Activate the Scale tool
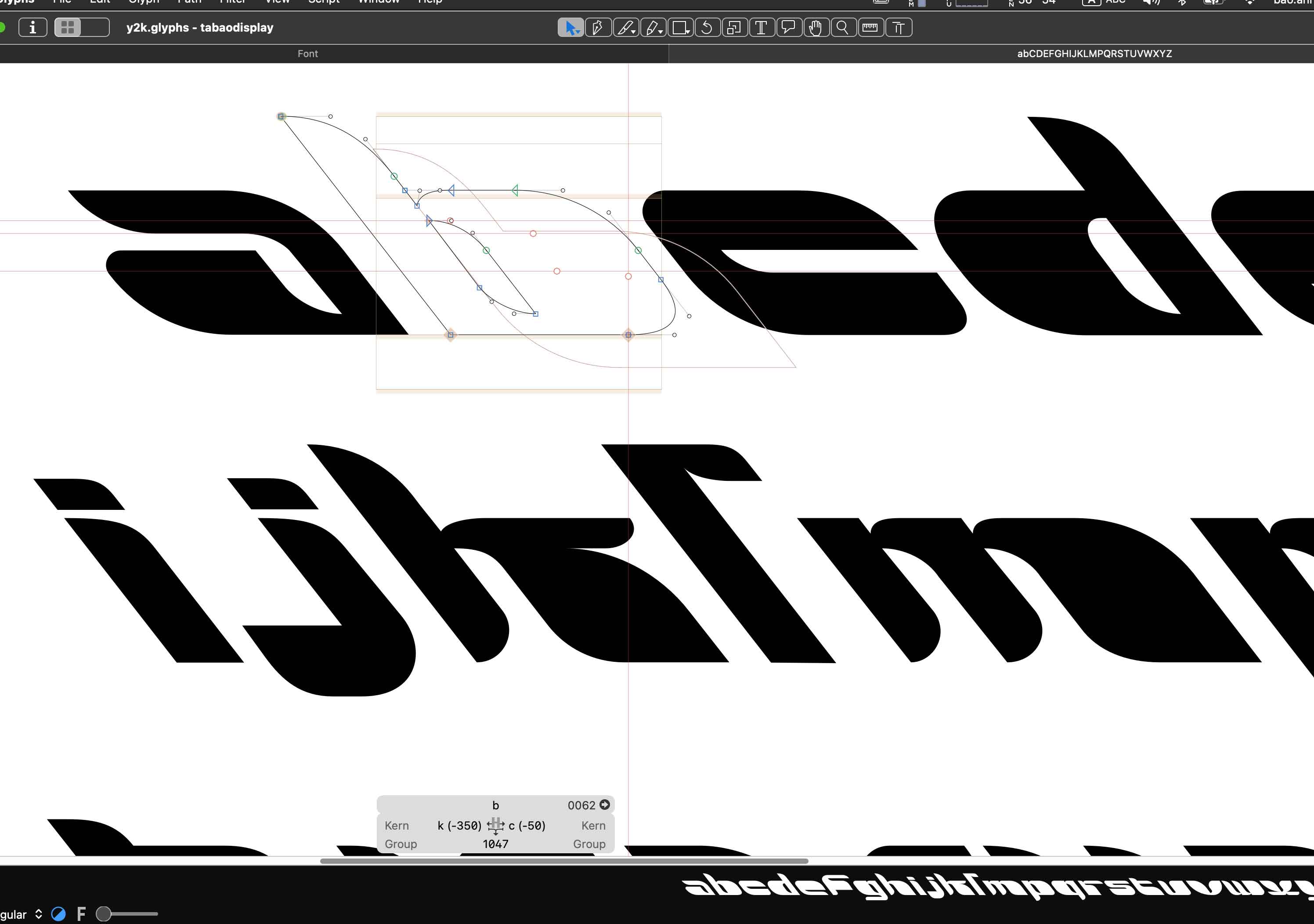 pos(734,28)
